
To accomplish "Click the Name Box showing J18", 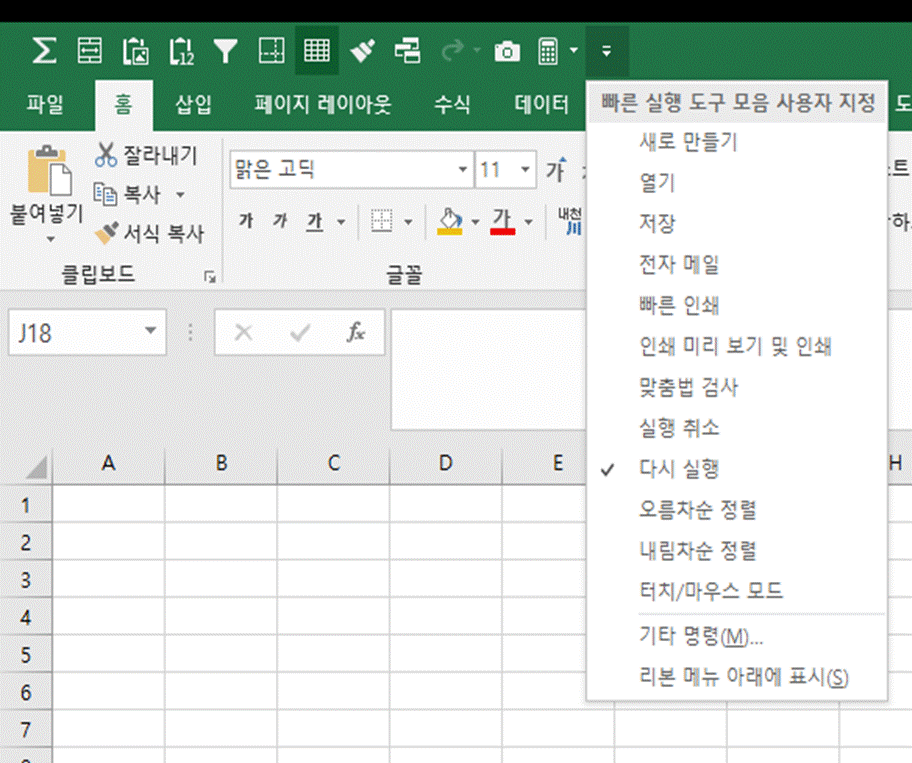I will pyautogui.click(x=70, y=333).
